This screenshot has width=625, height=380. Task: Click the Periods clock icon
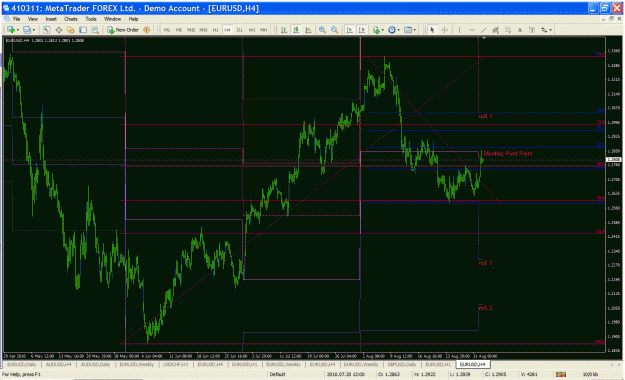pyautogui.click(x=392, y=30)
